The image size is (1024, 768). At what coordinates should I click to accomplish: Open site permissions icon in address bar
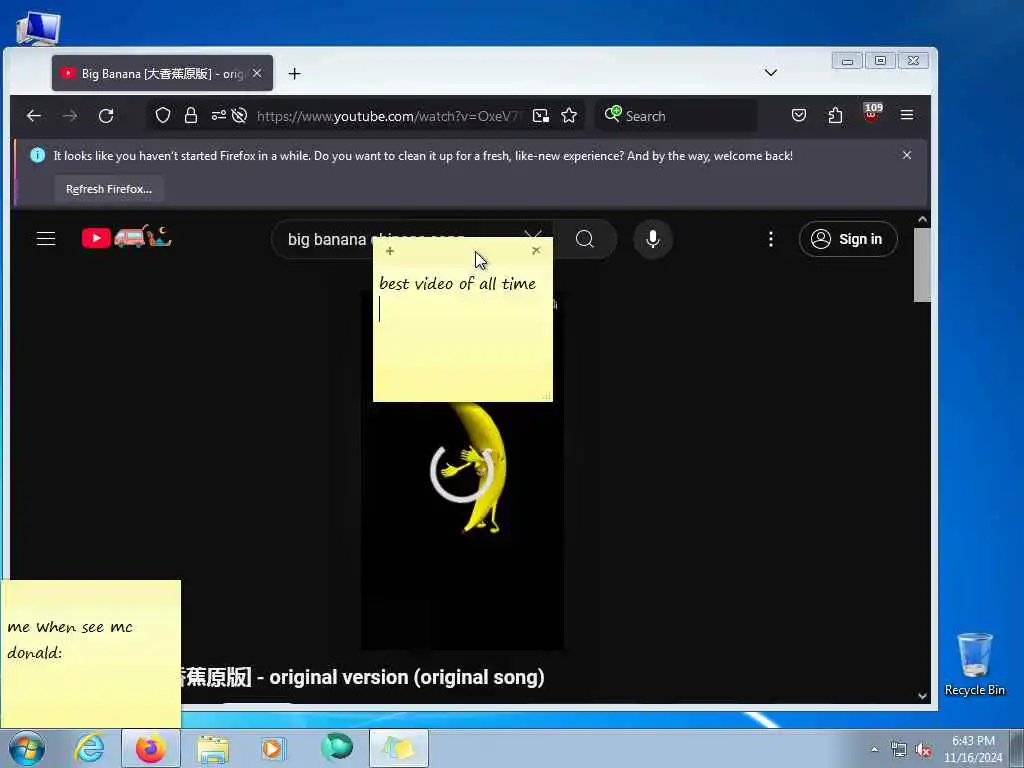(x=219, y=116)
